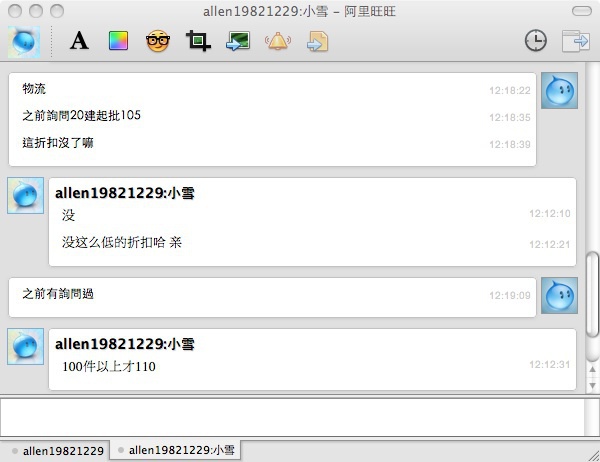Send a file using the document arrow icon
The height and width of the screenshot is (462, 600).
(x=318, y=41)
